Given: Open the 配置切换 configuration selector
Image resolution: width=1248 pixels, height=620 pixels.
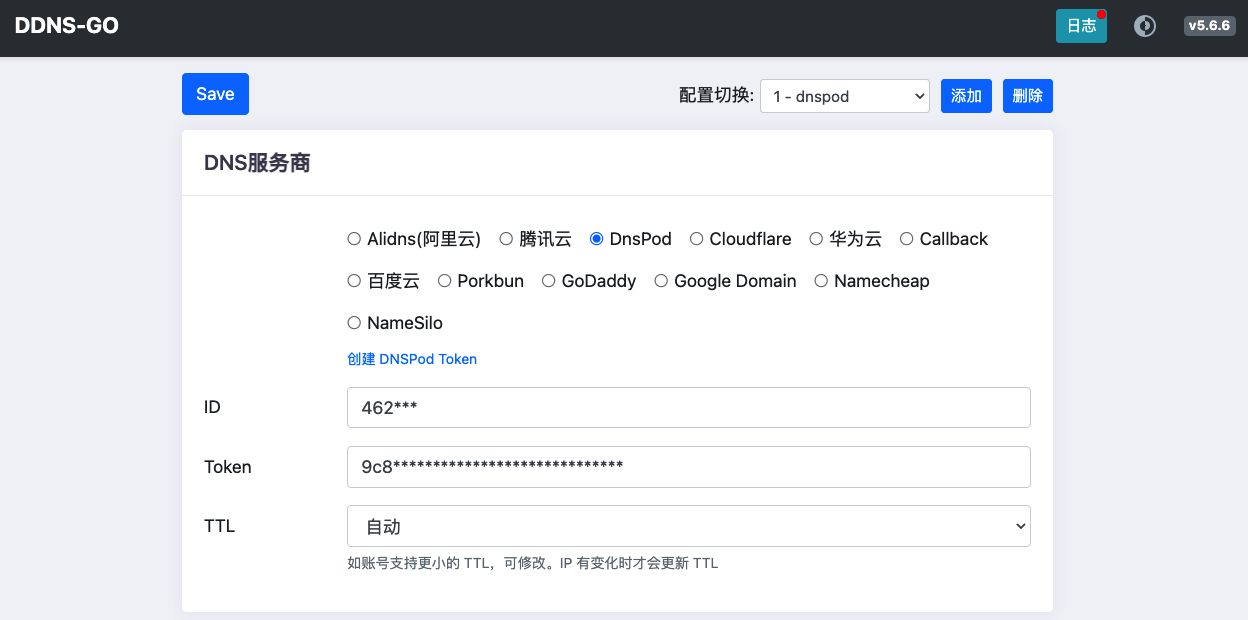Looking at the screenshot, I should (844, 96).
